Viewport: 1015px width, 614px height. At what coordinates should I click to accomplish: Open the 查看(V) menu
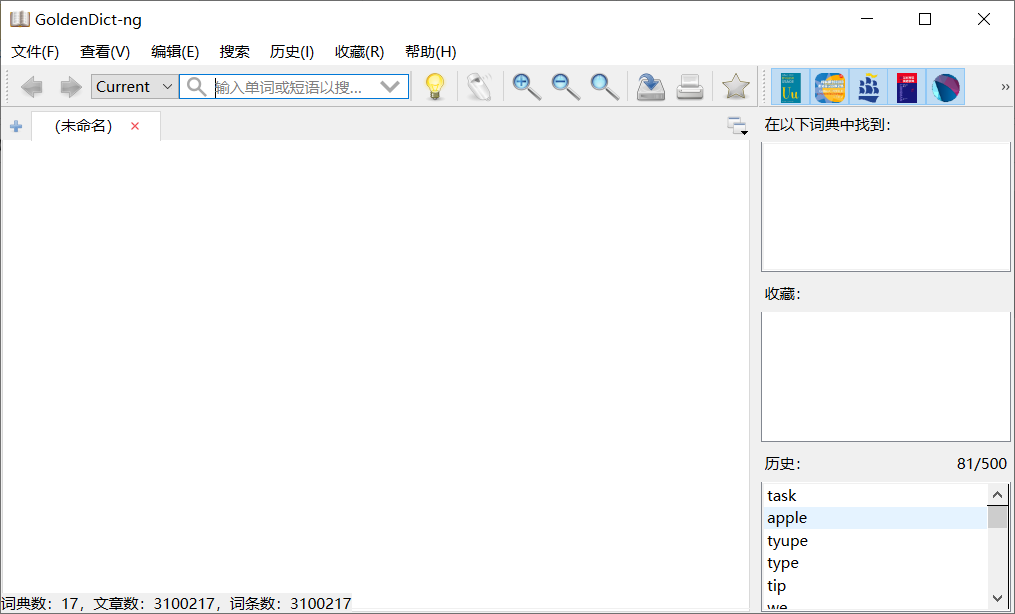pyautogui.click(x=105, y=52)
